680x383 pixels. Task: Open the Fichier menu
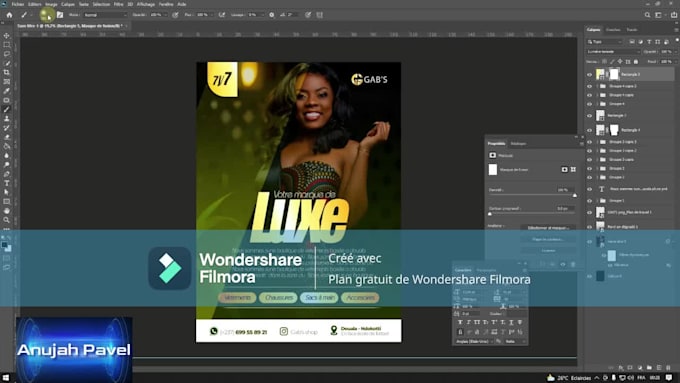[18, 4]
